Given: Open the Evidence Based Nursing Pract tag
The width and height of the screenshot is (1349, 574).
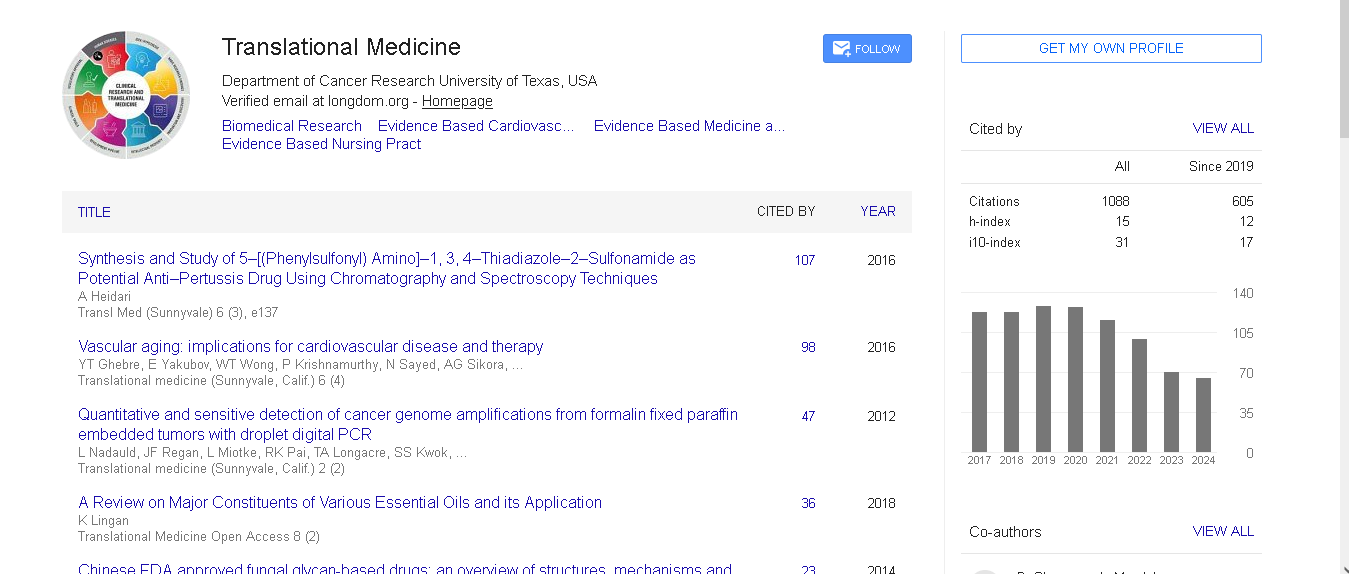Looking at the screenshot, I should click(321, 144).
